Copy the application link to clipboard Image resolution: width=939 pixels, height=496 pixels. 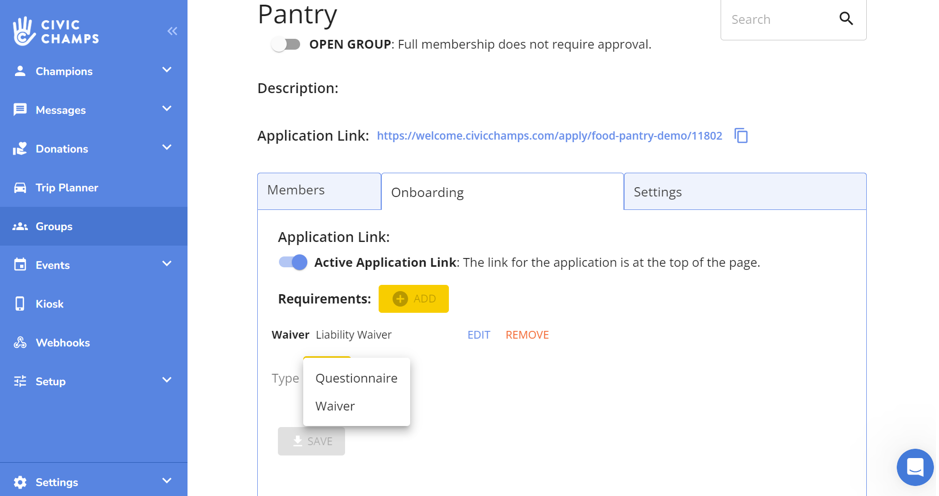point(741,136)
